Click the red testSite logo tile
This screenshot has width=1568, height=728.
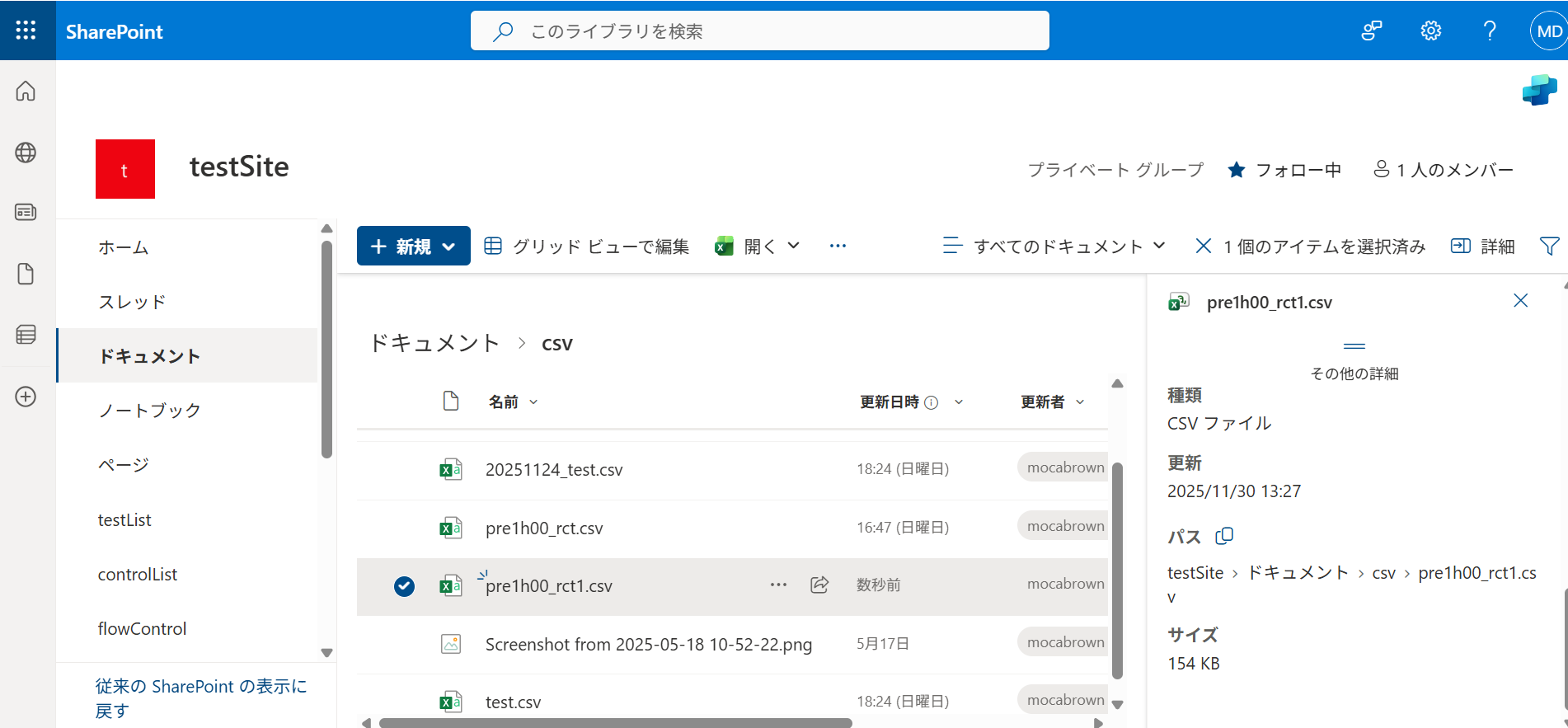point(125,169)
